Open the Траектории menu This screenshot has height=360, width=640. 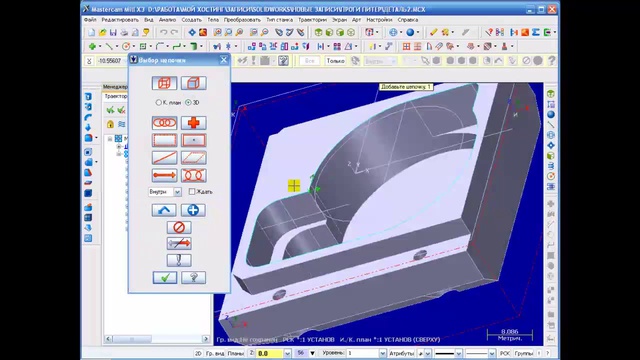click(x=312, y=20)
